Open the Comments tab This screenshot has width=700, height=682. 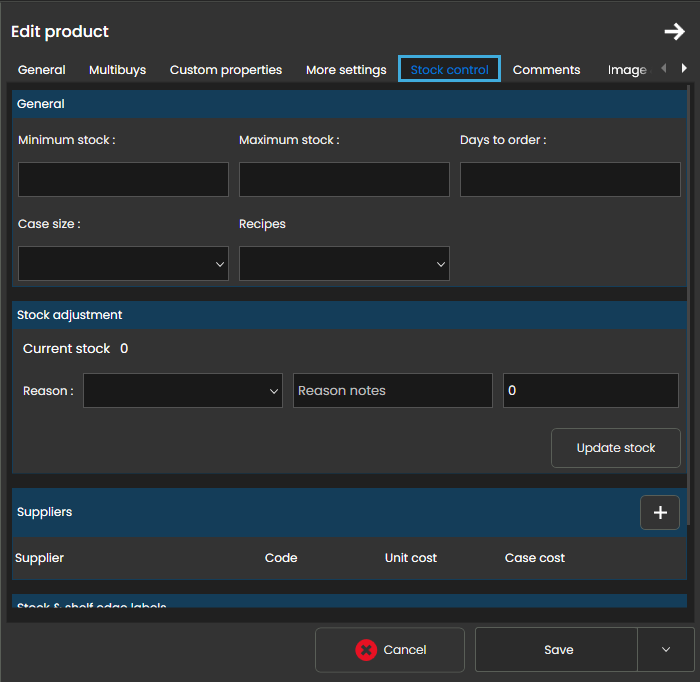(546, 70)
